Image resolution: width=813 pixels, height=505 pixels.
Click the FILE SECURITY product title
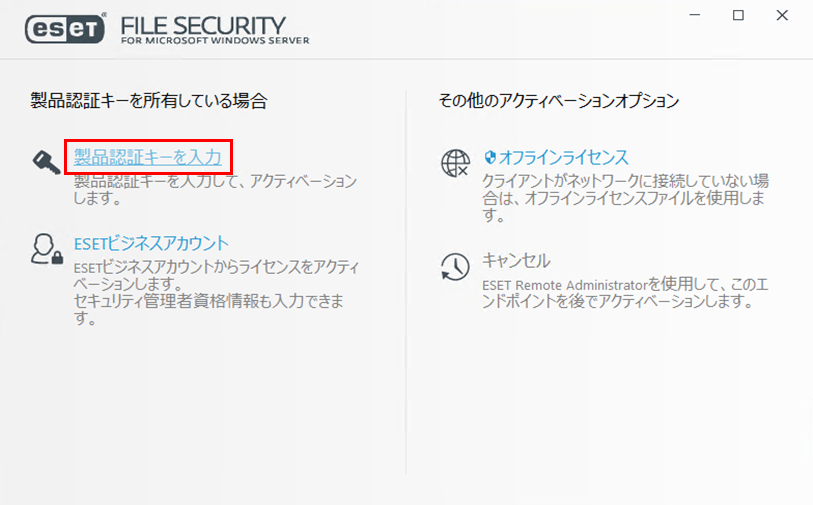pyautogui.click(x=203, y=24)
